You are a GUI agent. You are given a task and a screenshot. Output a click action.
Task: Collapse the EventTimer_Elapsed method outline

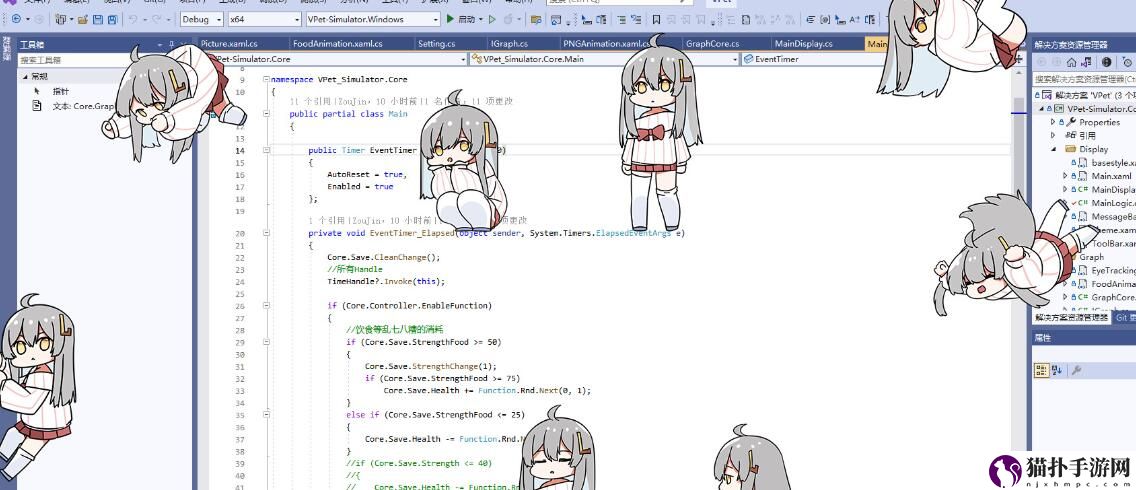click(x=267, y=233)
